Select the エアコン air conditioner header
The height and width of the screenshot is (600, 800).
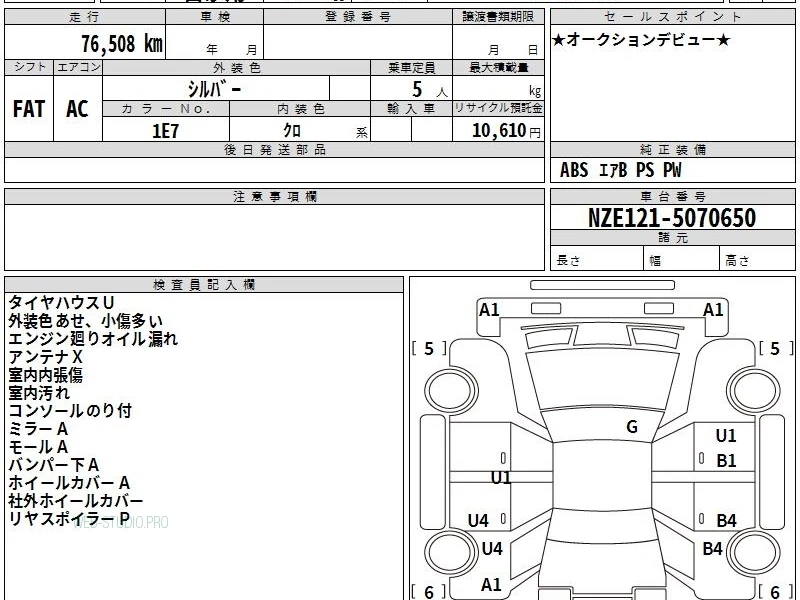[x=78, y=68]
